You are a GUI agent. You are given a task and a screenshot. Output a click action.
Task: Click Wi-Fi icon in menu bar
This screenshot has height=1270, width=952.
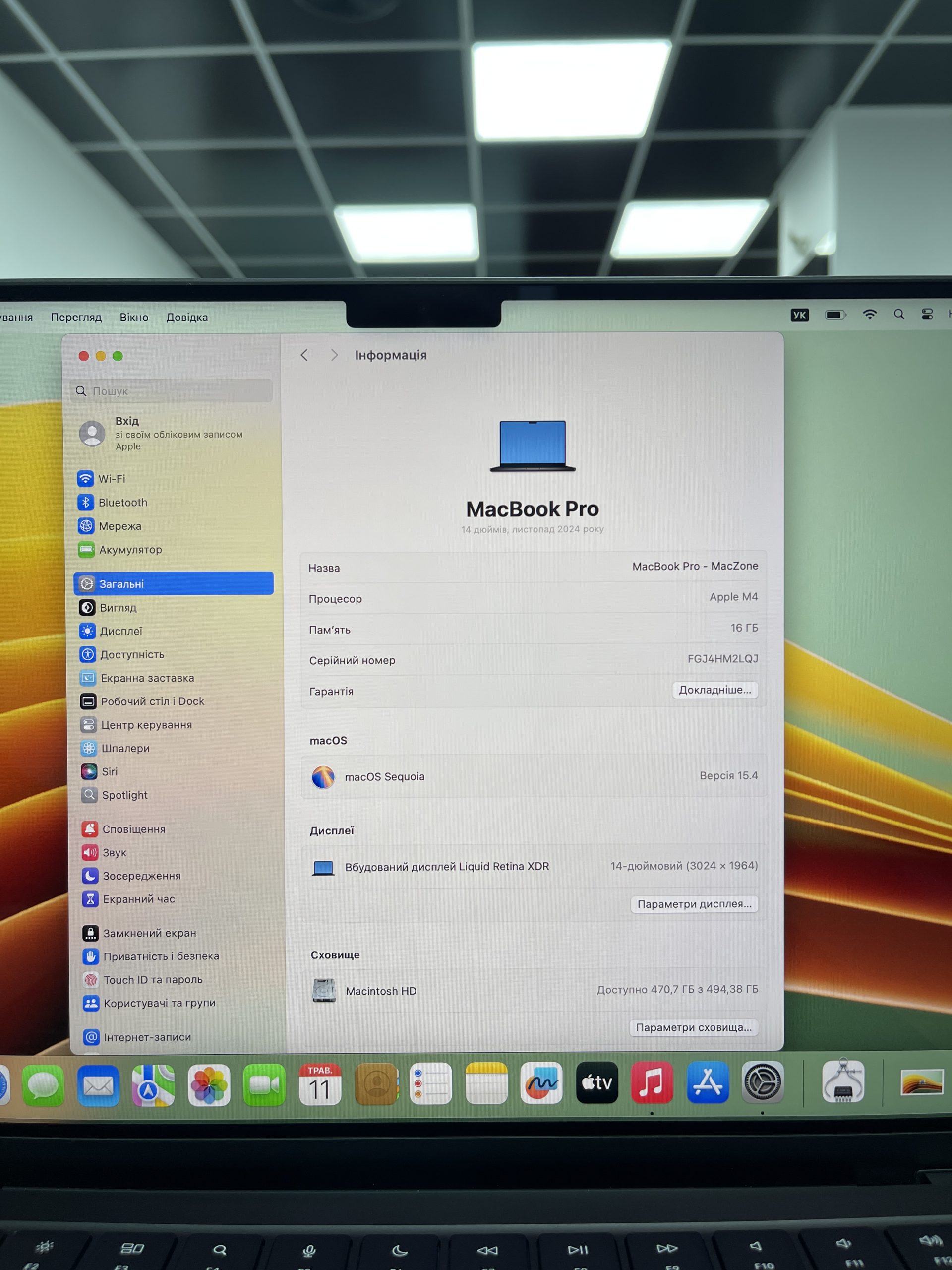pyautogui.click(x=870, y=314)
